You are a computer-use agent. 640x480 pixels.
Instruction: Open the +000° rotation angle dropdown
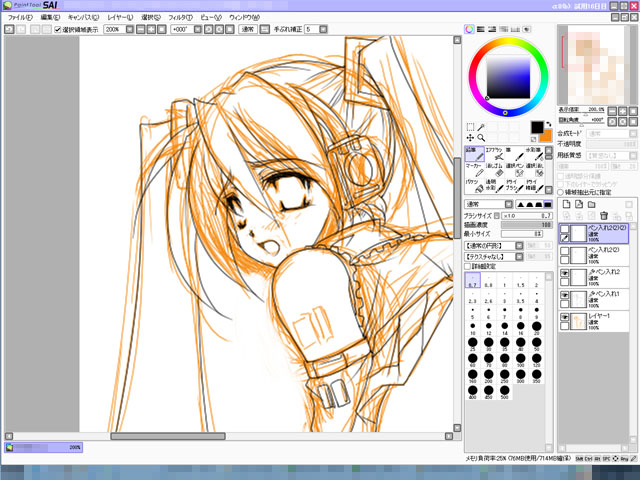click(198, 29)
